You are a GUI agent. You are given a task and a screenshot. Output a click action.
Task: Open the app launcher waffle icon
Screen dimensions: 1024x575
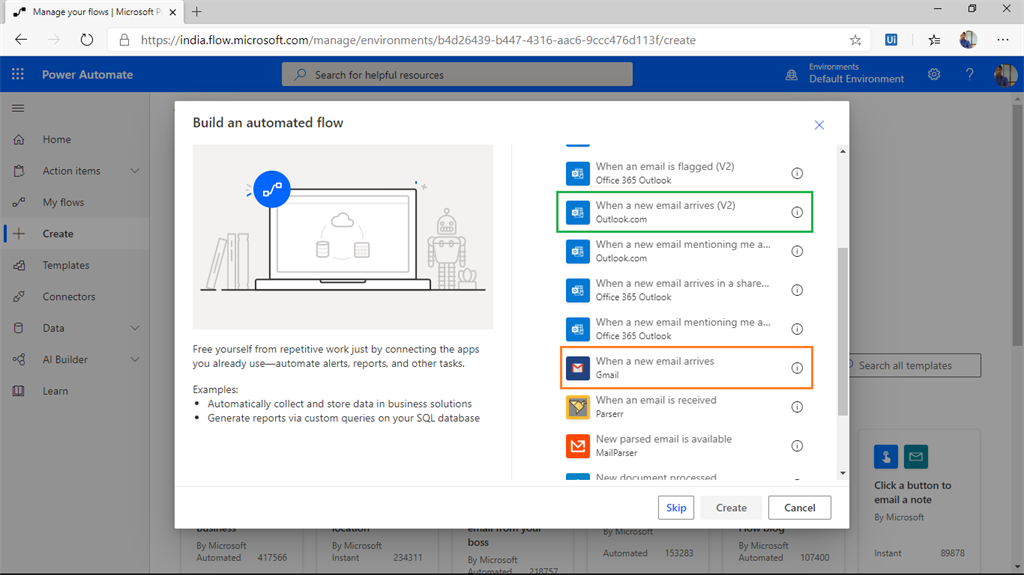tap(18, 74)
